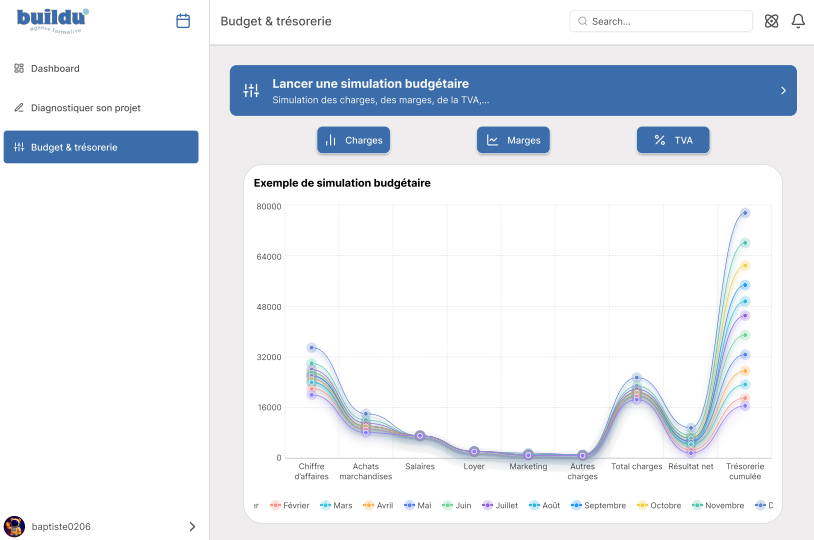
Task: Click the baptiste0206 user avatar
Action: pyautogui.click(x=14, y=526)
